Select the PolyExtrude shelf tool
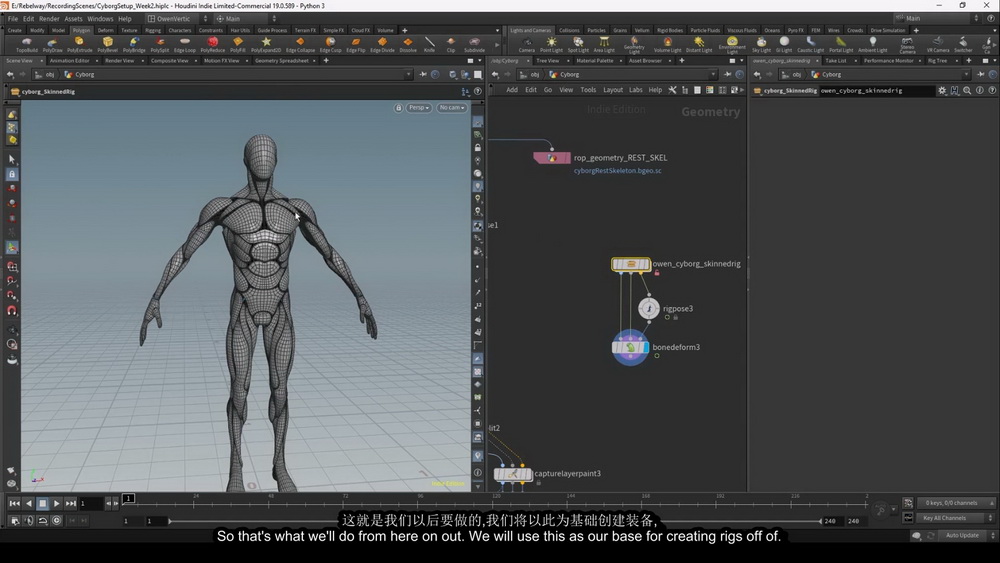This screenshot has width=1000, height=563. tap(80, 45)
